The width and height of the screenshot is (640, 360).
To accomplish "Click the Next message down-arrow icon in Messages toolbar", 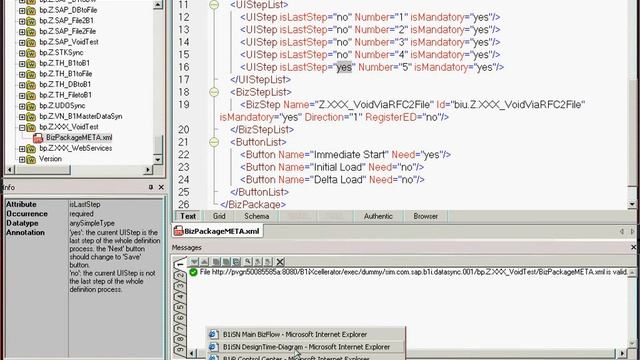I will [194, 262].
